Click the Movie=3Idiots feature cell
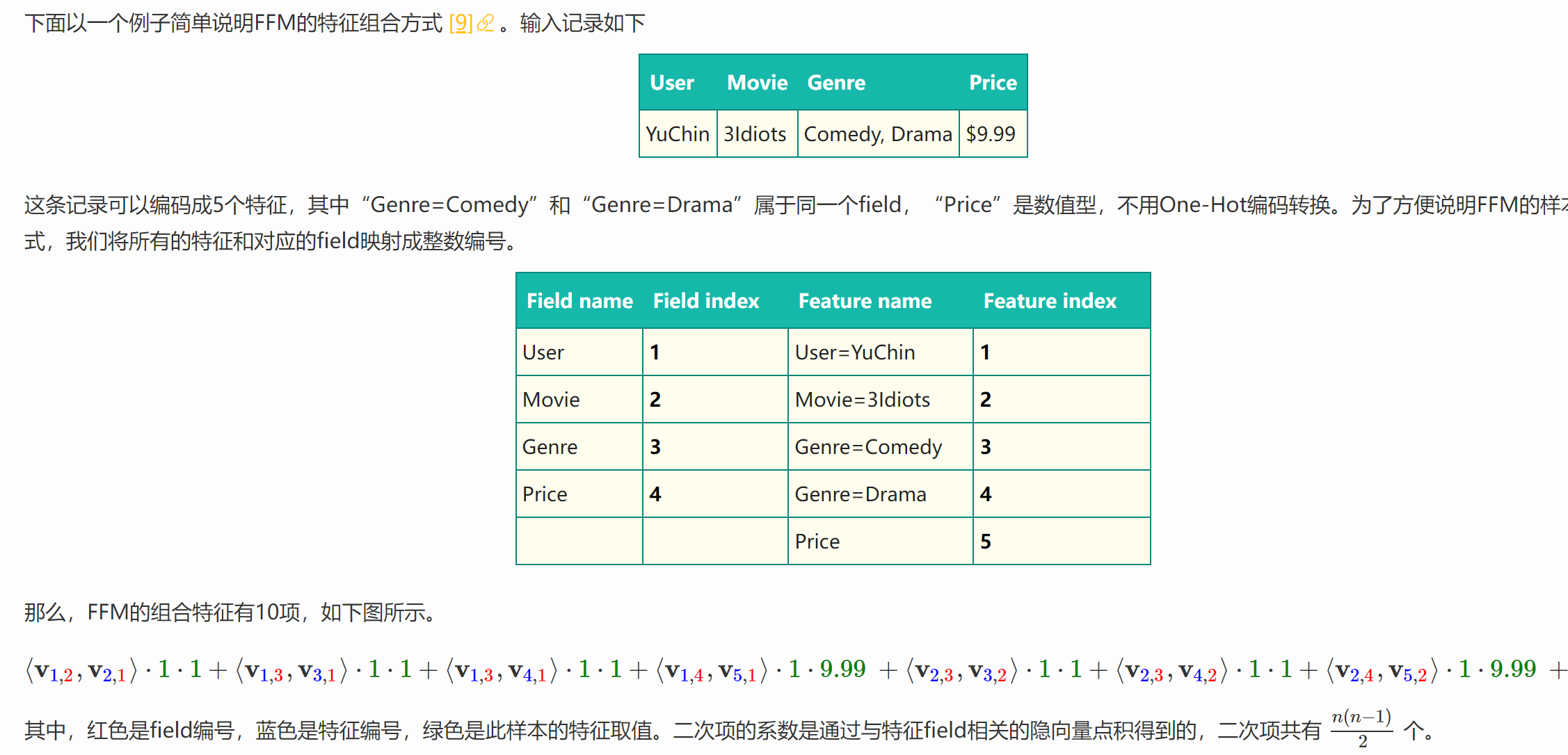 (881, 399)
